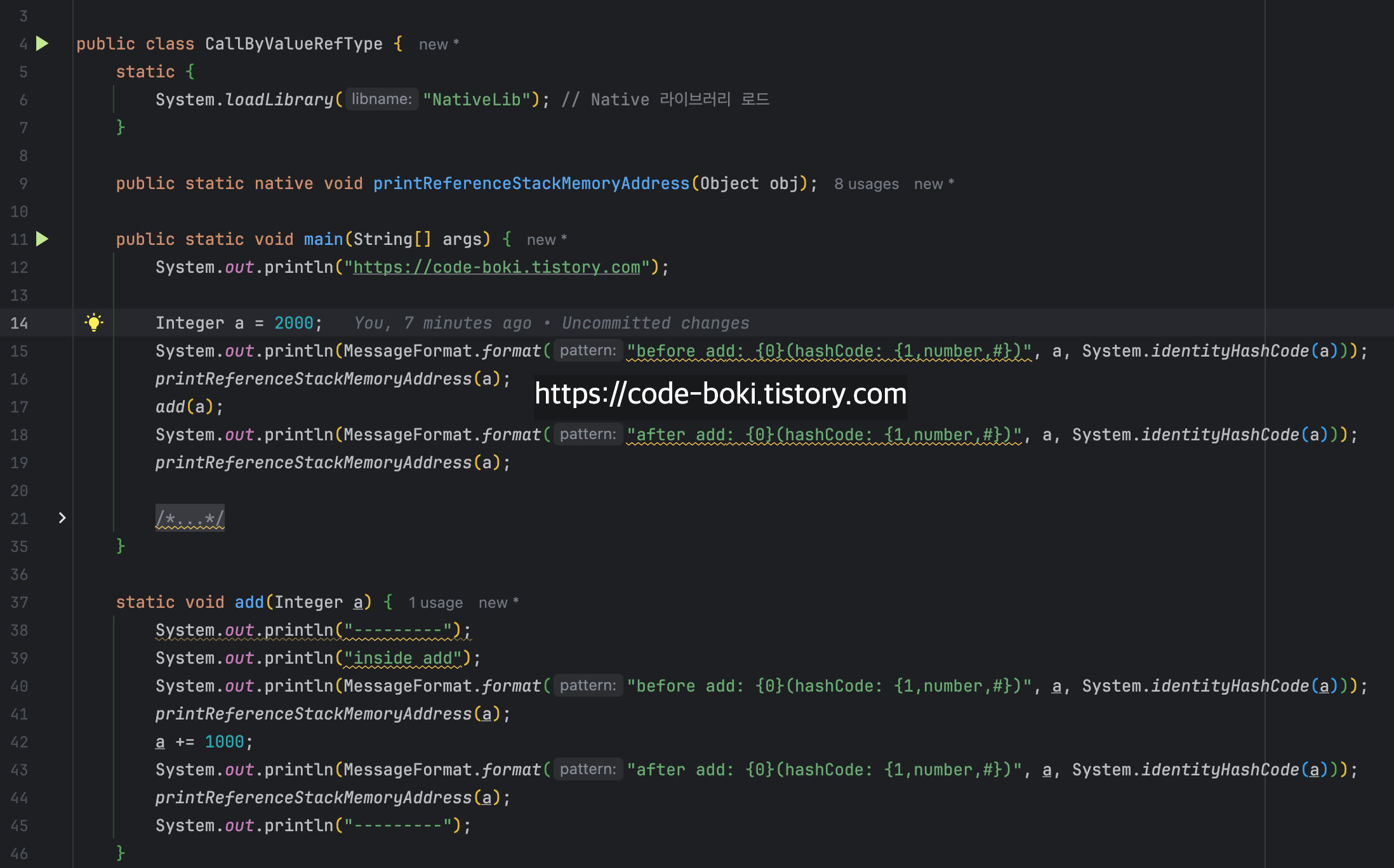
Task: Open the code-boki.tistory.com link in println
Action: [x=496, y=267]
